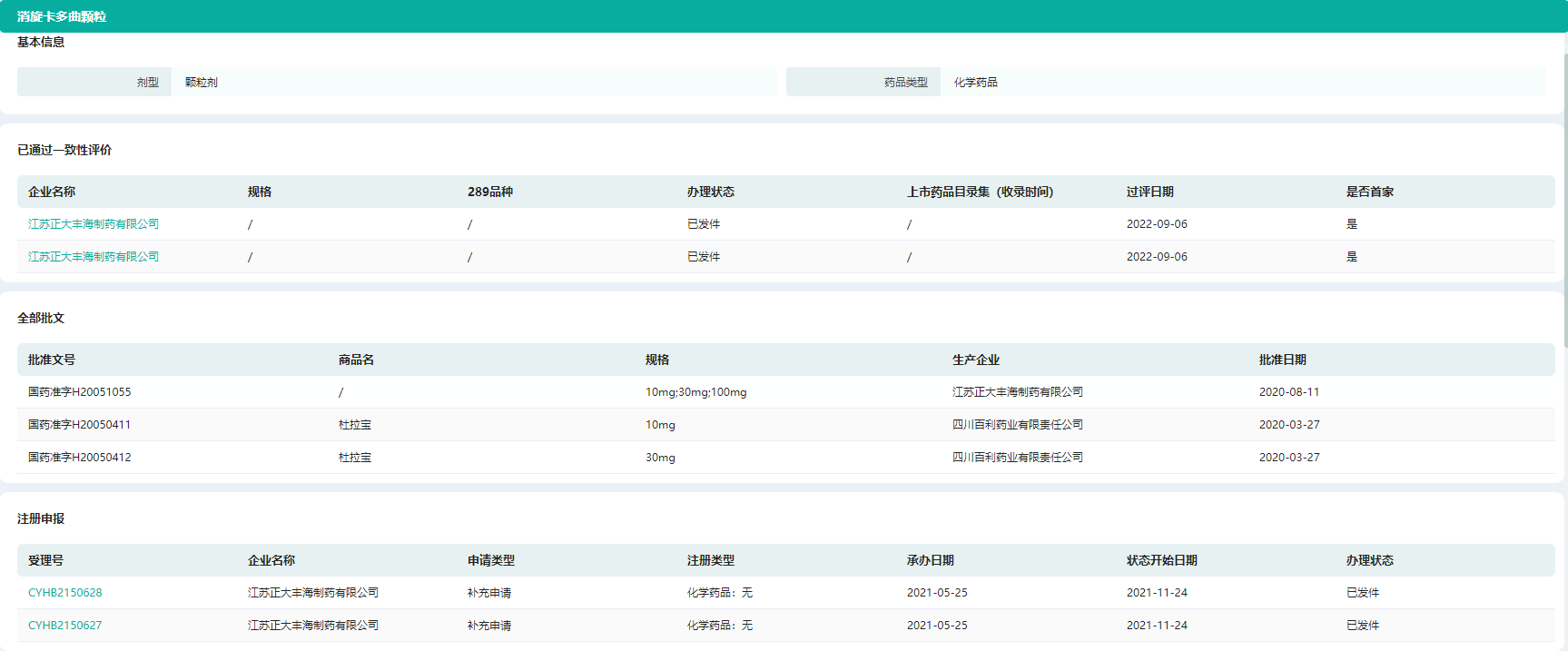1568x651 pixels.
Task: Click the vertical scrollbar on the right edge
Action: coord(1564,200)
